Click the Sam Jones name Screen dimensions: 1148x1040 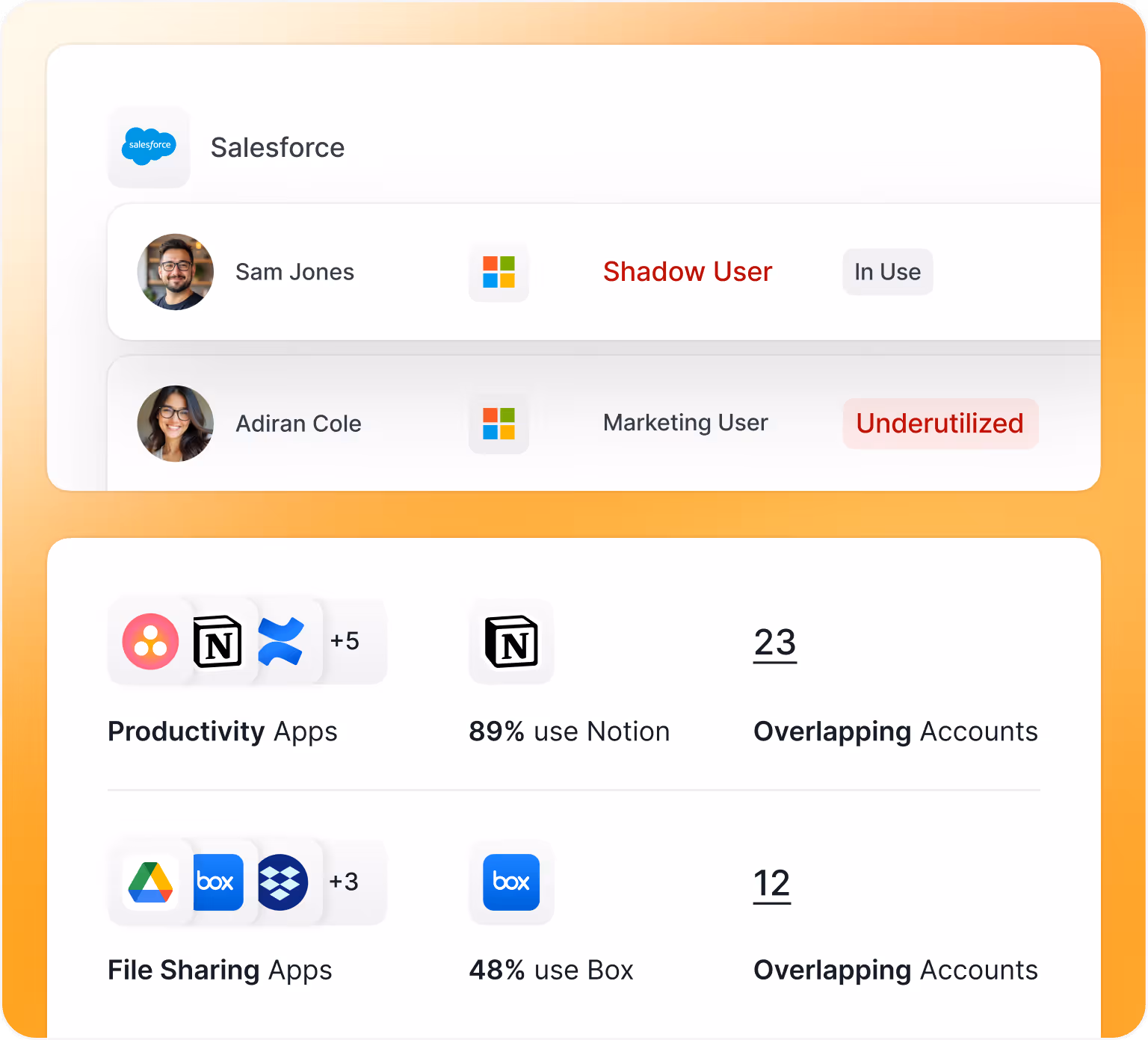294,272
